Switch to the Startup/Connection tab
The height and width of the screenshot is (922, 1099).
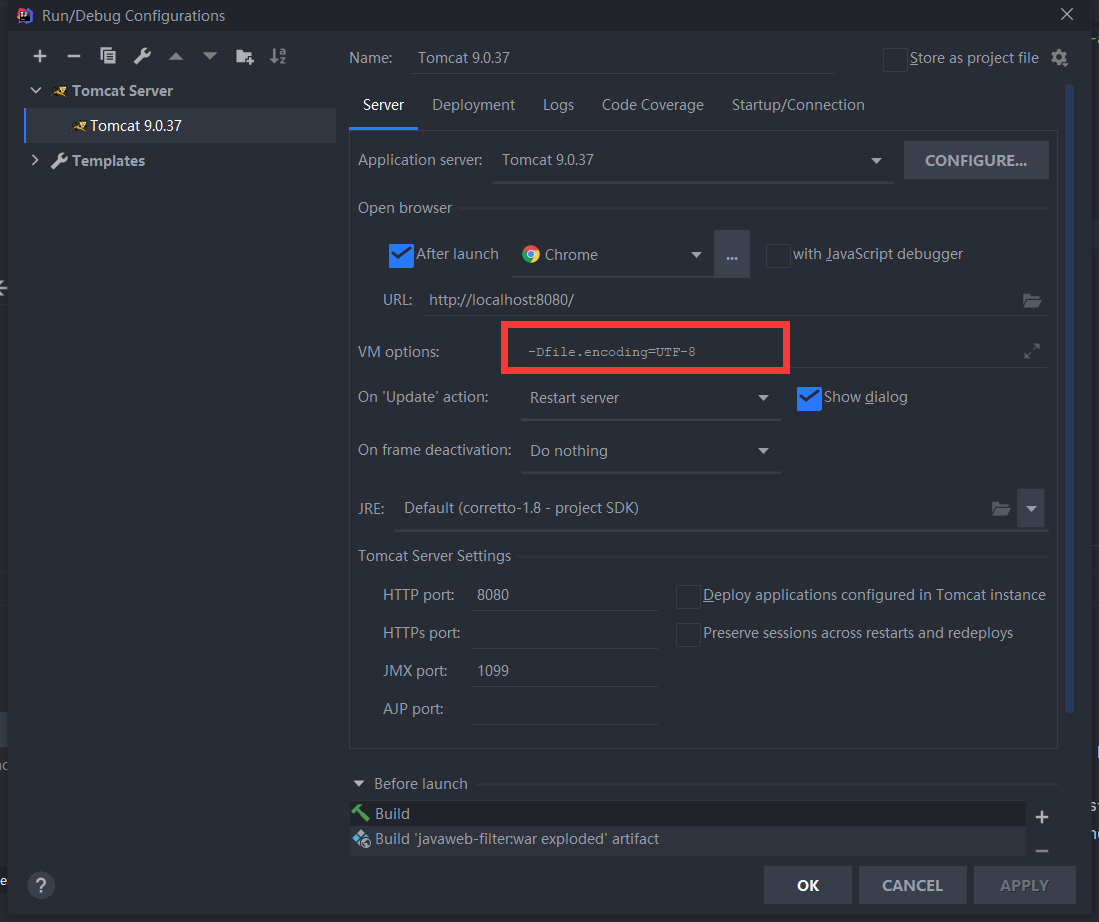798,105
